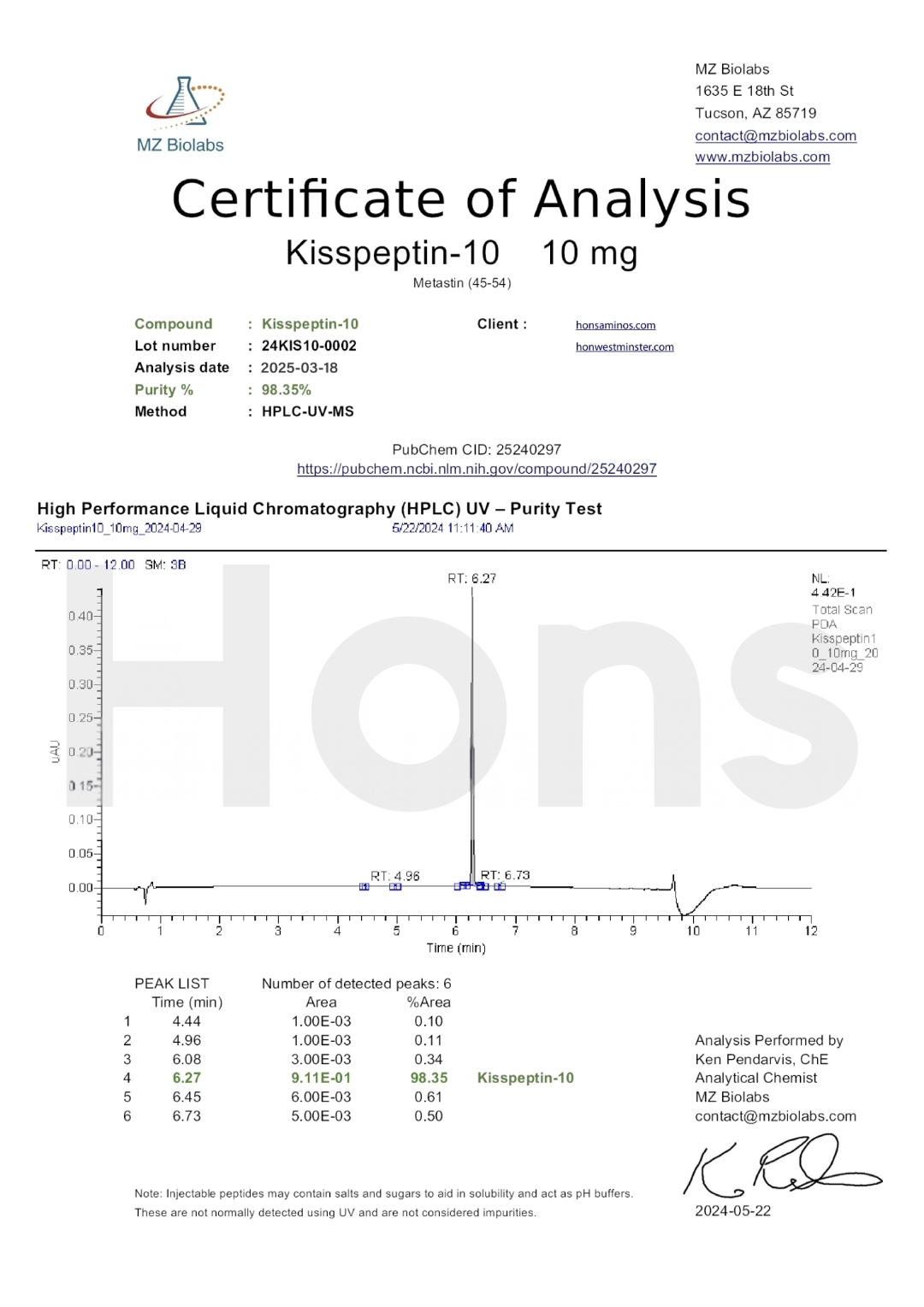This screenshot has height=1307, width=924.
Task: Click the 'RT: 4.96' label on the chromatogram
Action: 395,876
